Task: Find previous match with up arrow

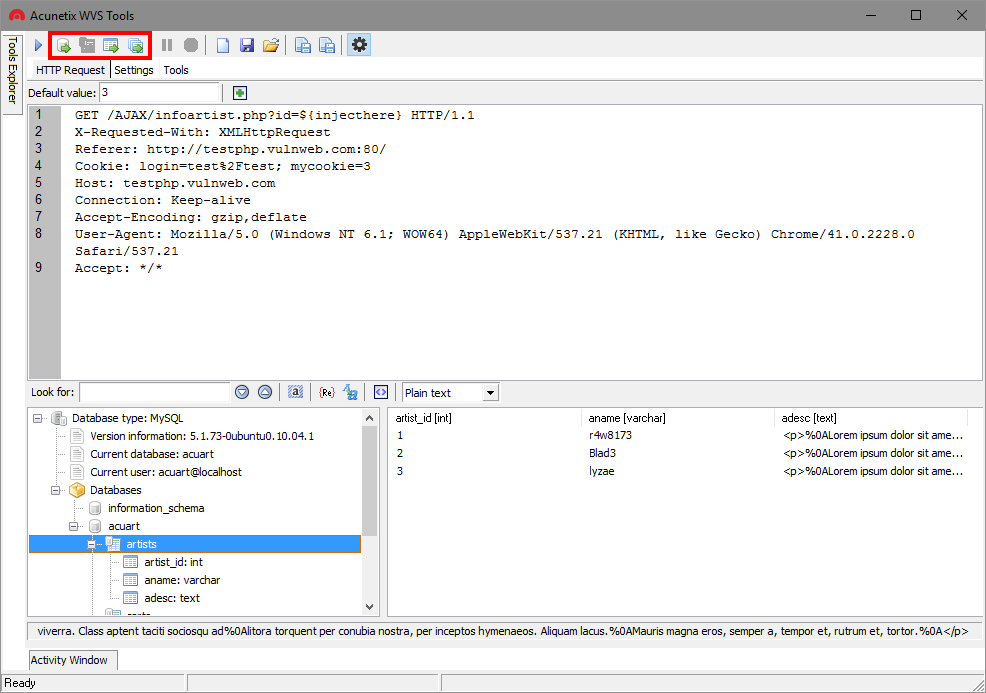Action: [x=265, y=392]
